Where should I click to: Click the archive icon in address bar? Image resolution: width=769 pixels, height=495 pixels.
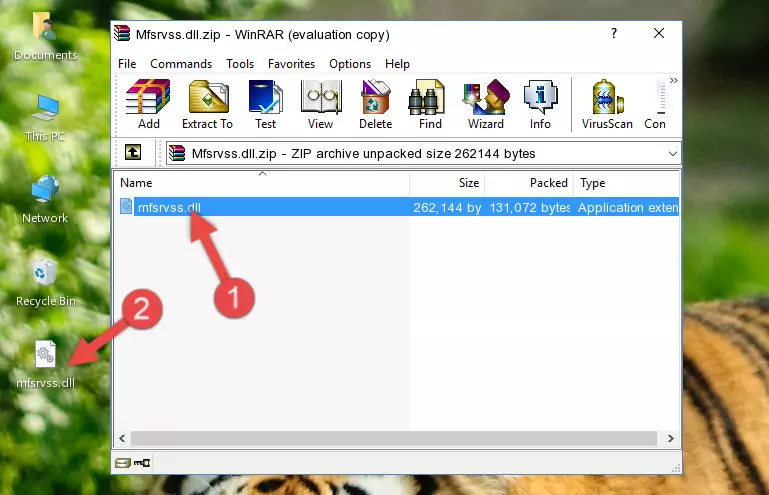[x=177, y=153]
